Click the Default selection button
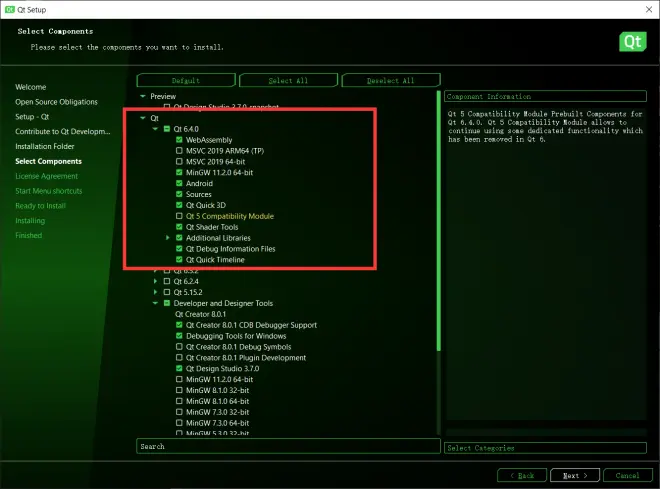This screenshot has height=489, width=660. click(186, 80)
